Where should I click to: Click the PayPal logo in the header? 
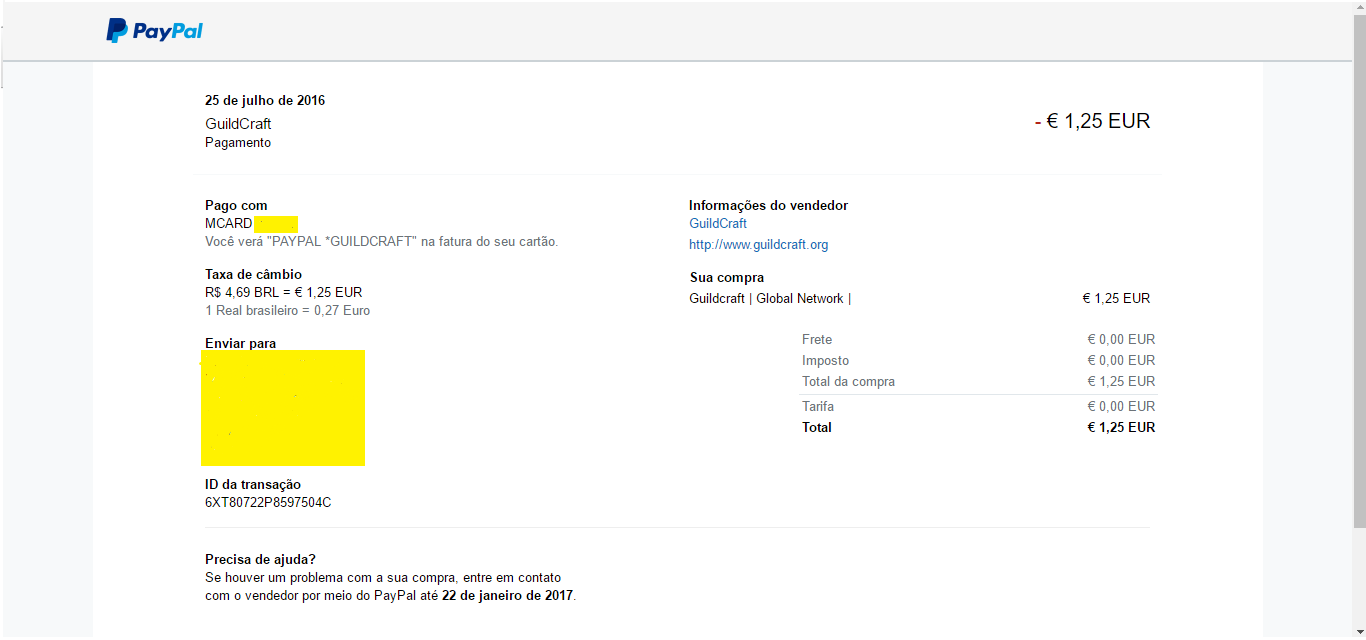[x=154, y=31]
